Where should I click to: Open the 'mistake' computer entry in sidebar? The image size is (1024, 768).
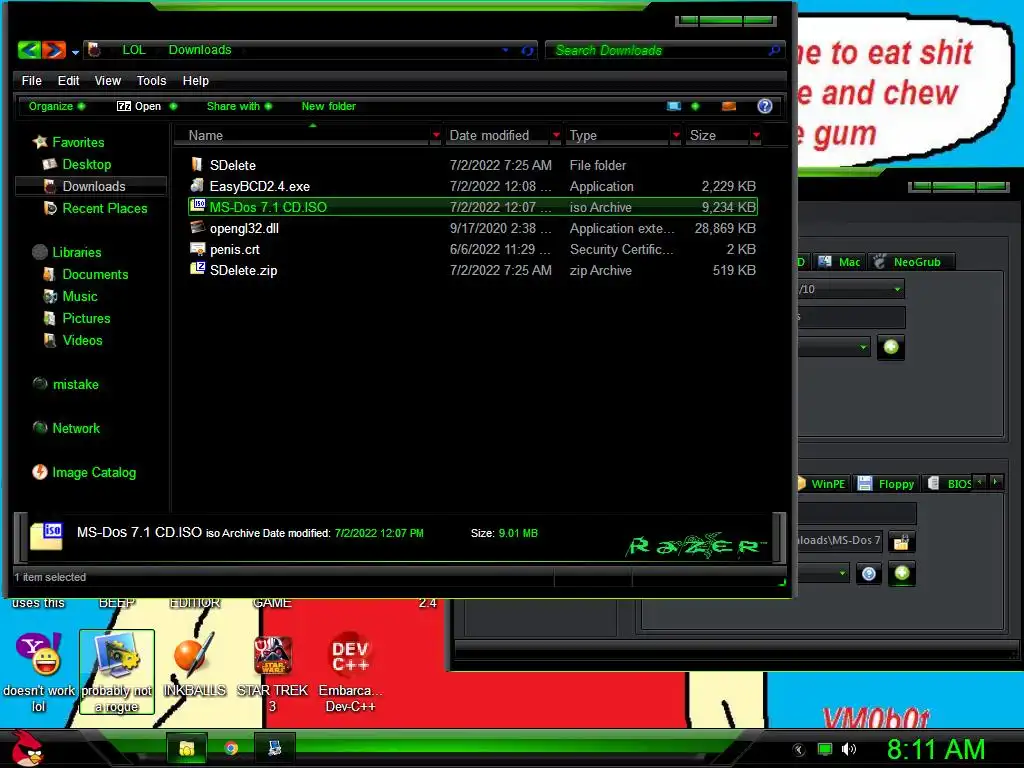(x=66, y=384)
